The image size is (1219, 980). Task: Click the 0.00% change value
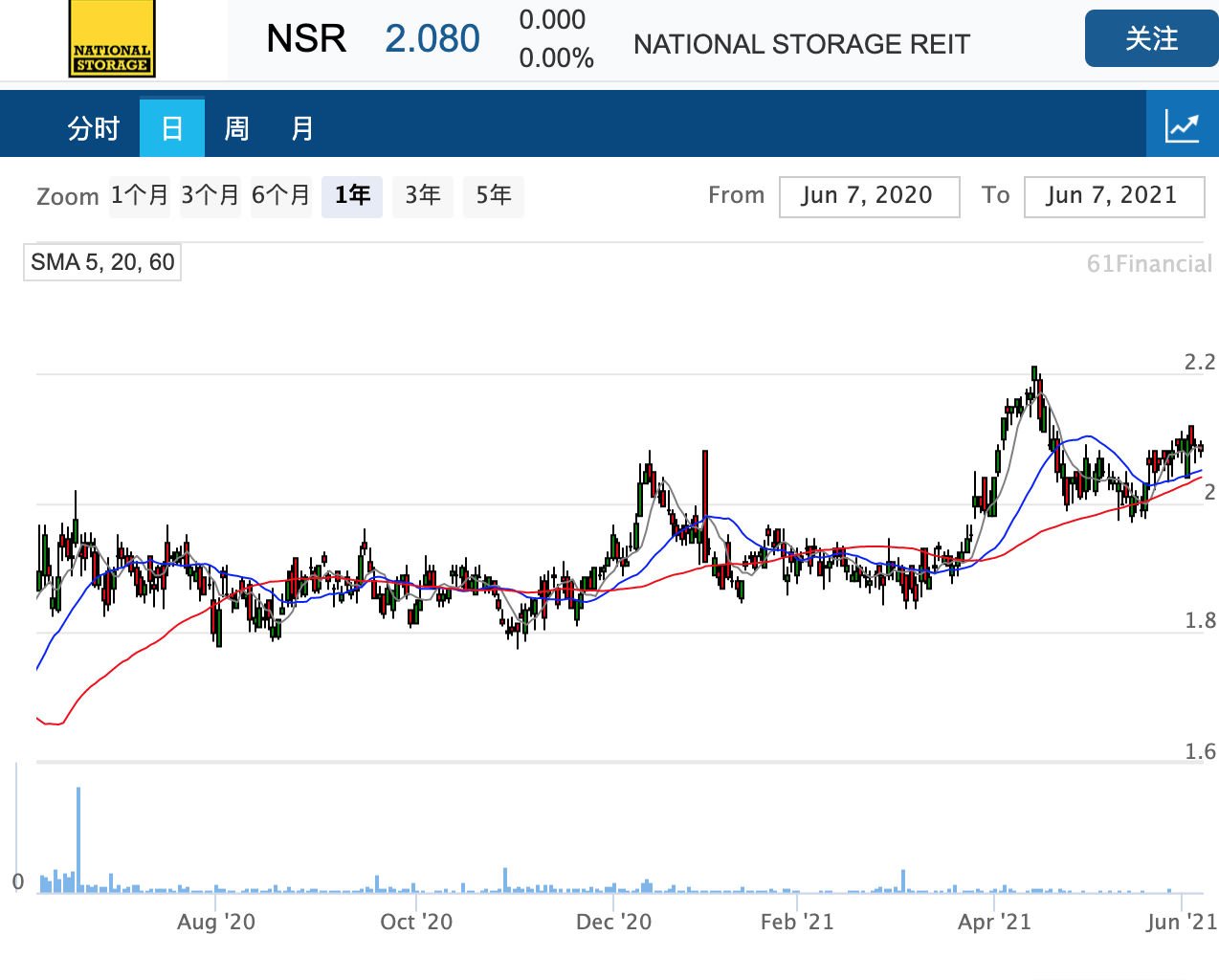556,58
